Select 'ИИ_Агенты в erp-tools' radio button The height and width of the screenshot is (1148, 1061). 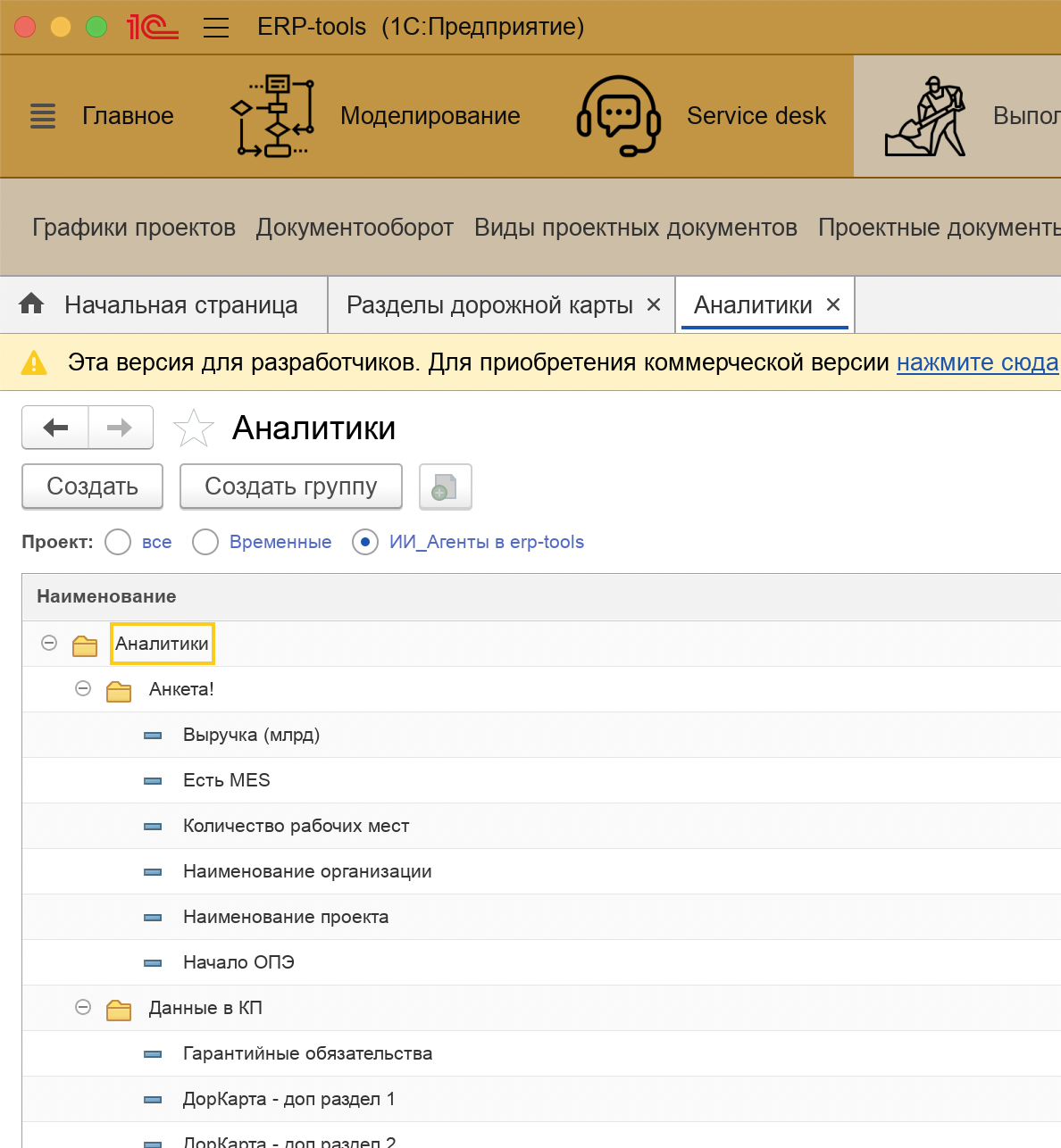click(x=365, y=542)
